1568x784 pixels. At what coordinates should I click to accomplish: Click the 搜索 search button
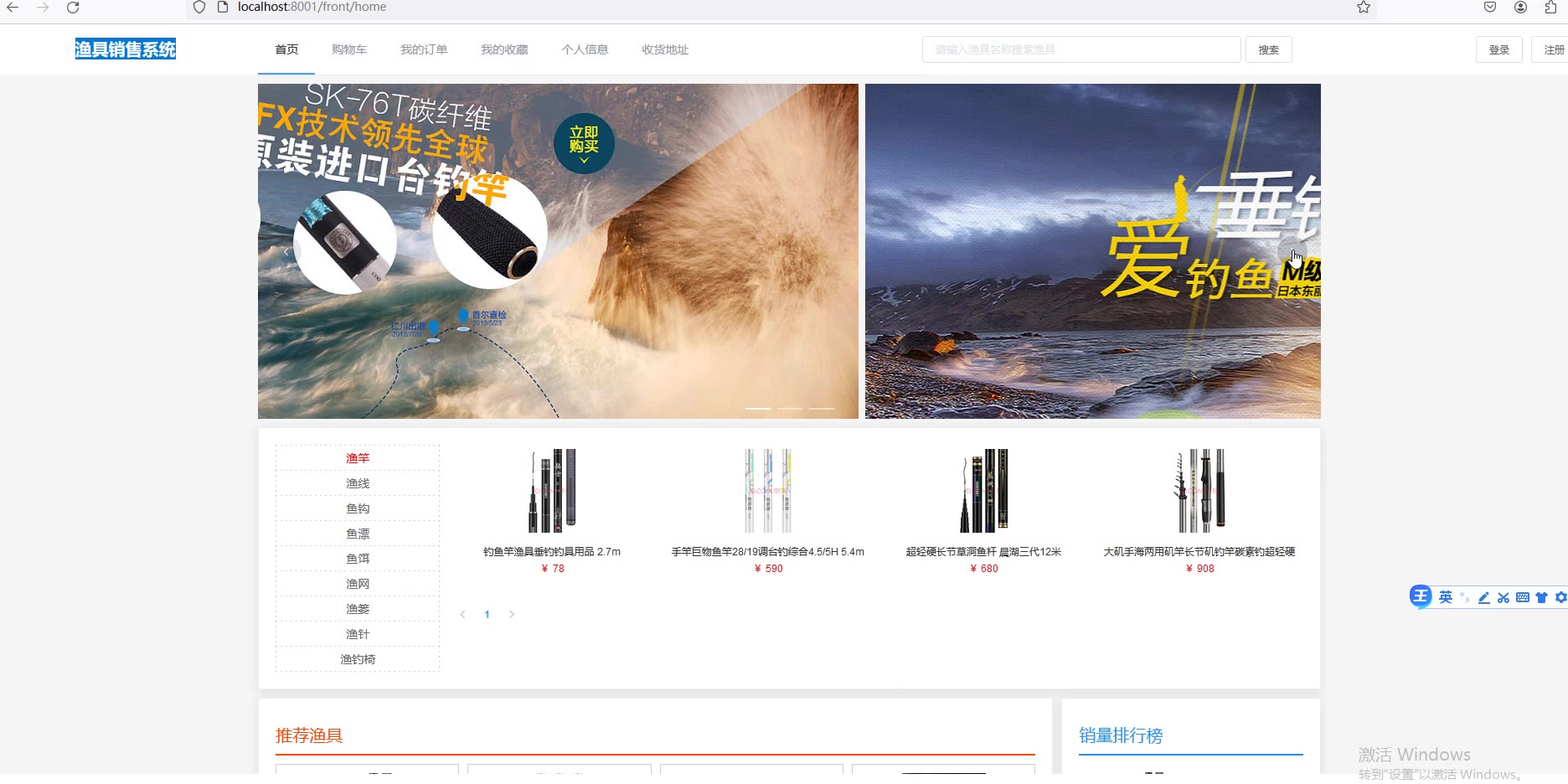click(x=1269, y=49)
